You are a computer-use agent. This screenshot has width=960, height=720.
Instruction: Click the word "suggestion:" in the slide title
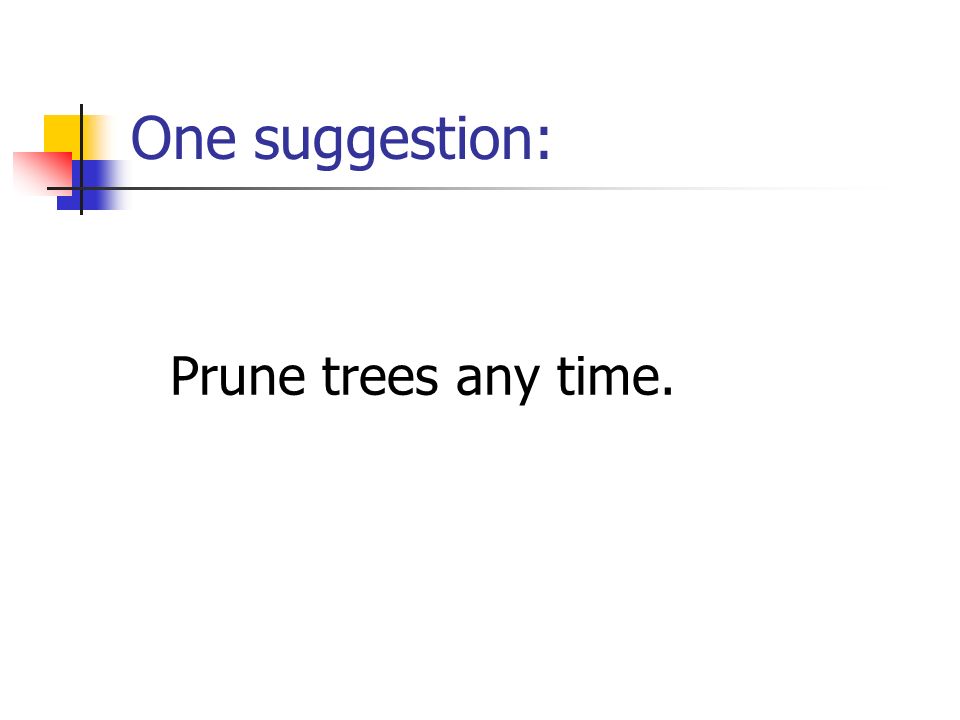coord(402,143)
